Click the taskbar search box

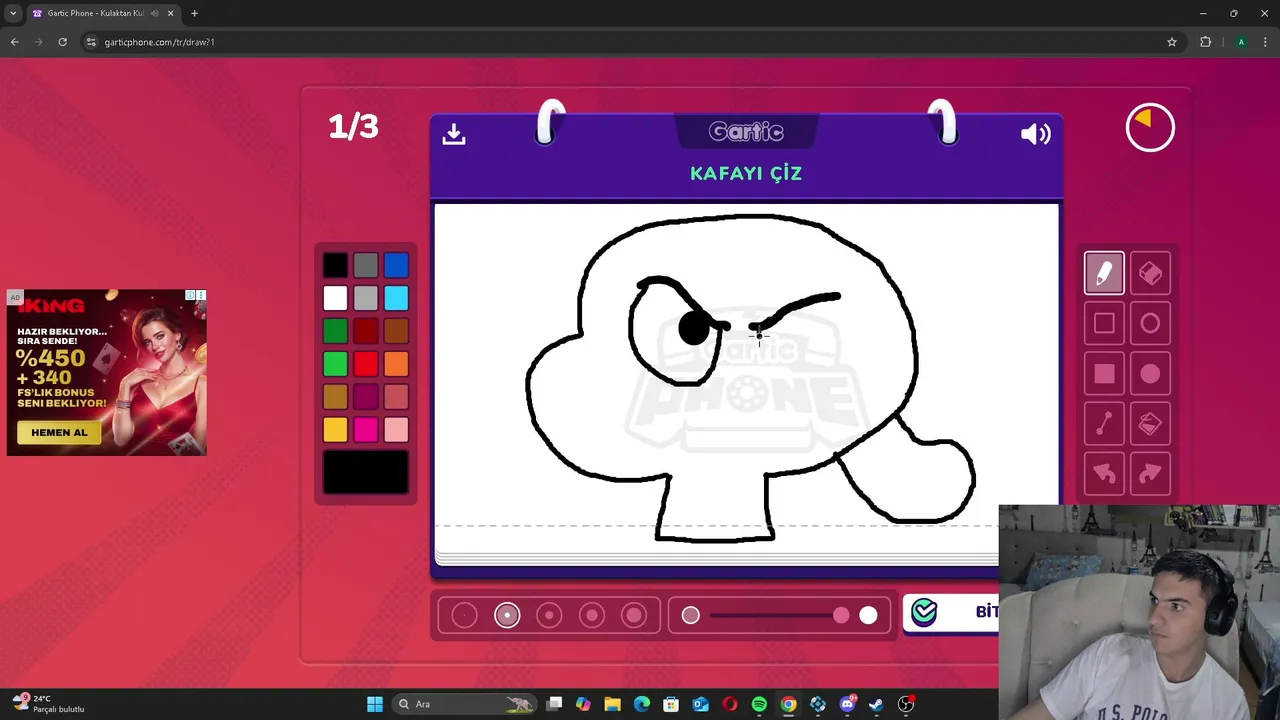[x=465, y=704]
